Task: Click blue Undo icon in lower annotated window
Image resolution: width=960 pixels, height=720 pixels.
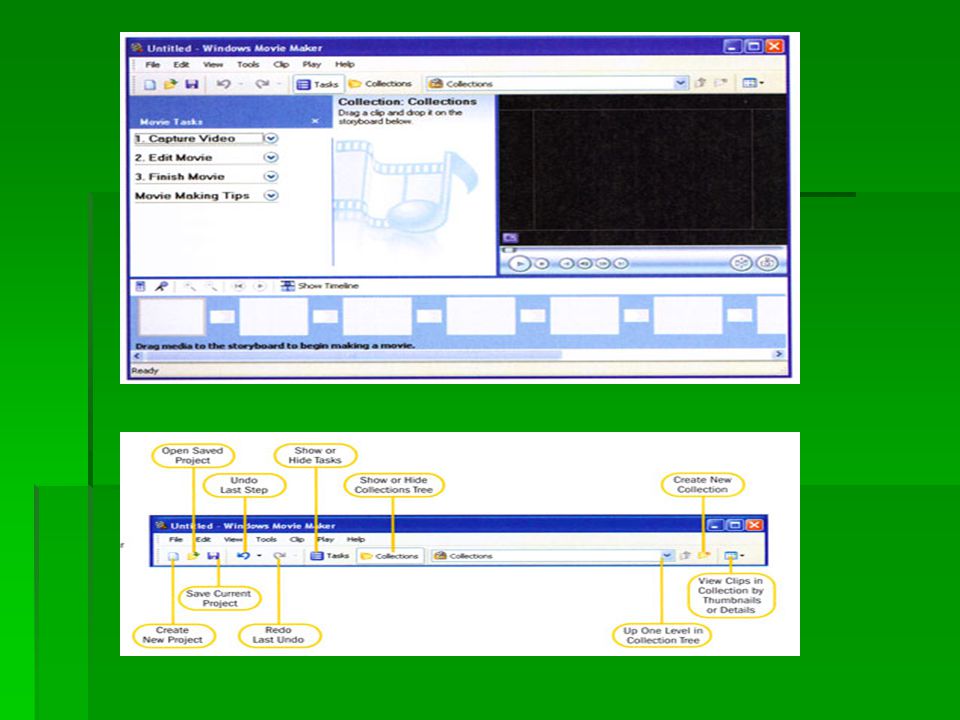Action: 243,556
